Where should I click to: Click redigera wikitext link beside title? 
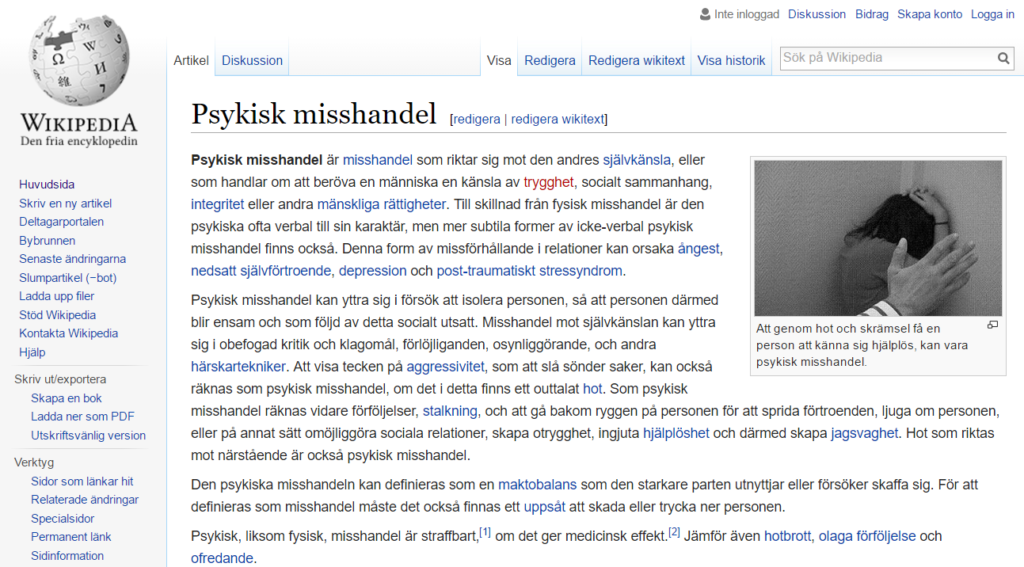[x=558, y=119]
